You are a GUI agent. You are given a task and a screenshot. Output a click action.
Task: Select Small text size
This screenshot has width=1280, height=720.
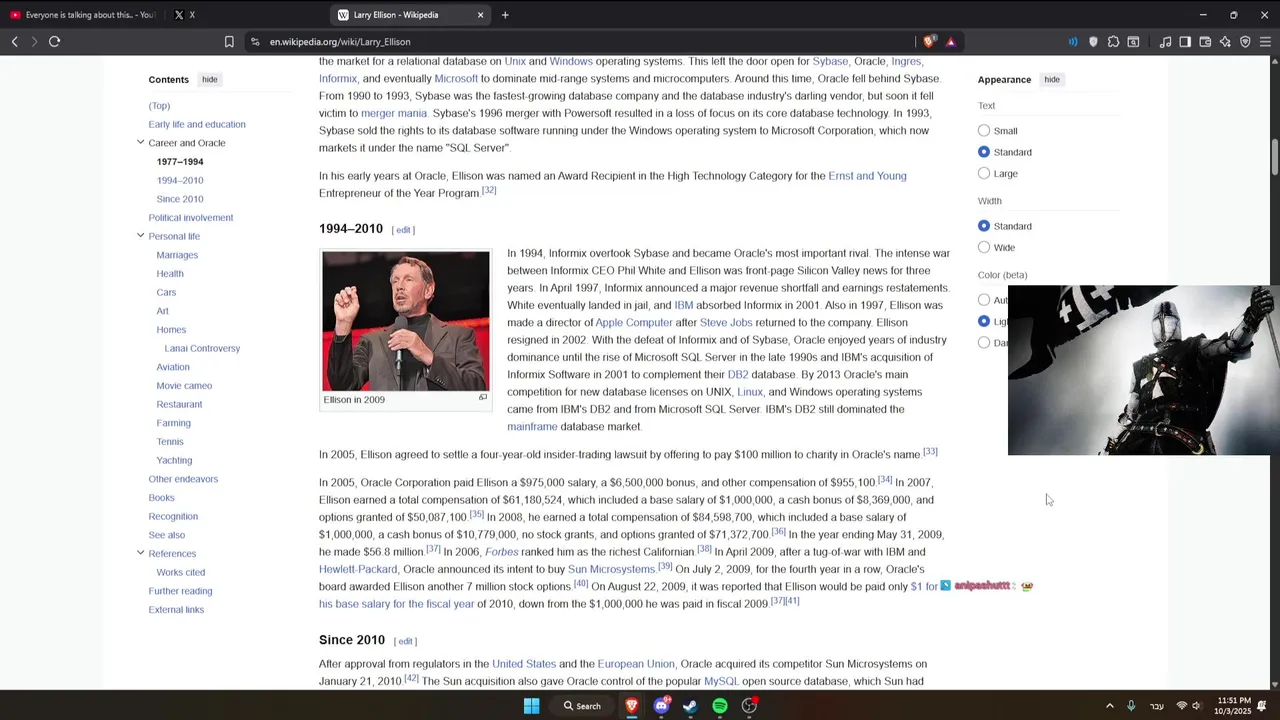tap(984, 131)
